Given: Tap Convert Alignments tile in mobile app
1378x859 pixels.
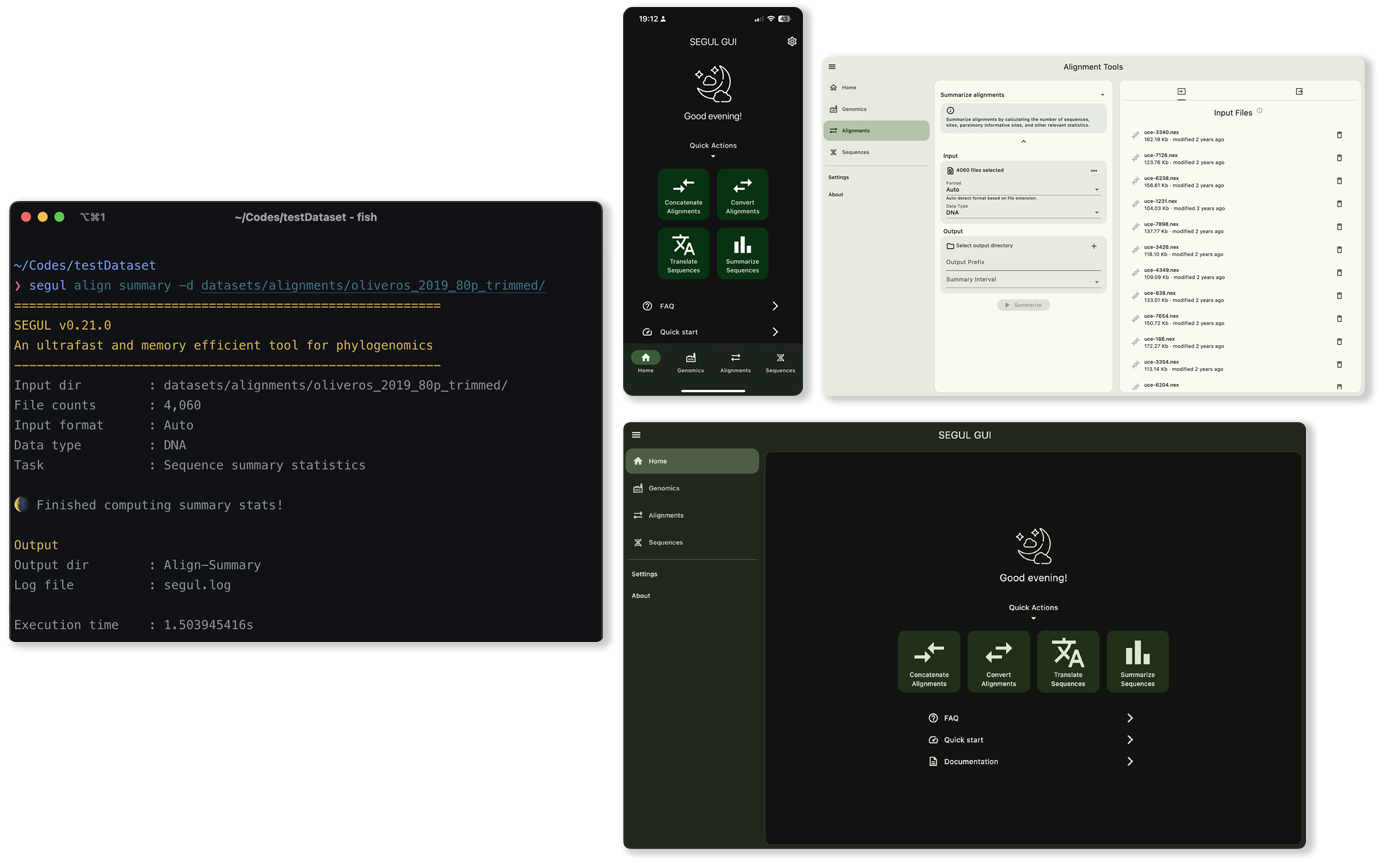Looking at the screenshot, I should click(x=743, y=194).
